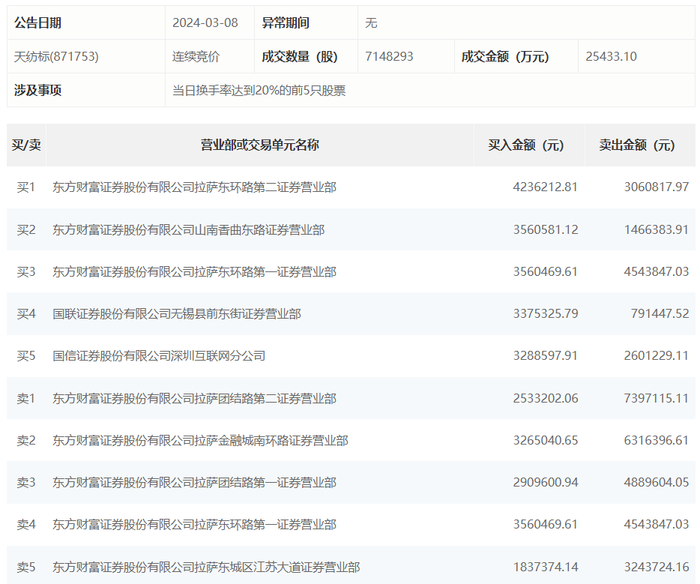
Task: Select the announcement date 2024-03-08
Action: (x=205, y=23)
